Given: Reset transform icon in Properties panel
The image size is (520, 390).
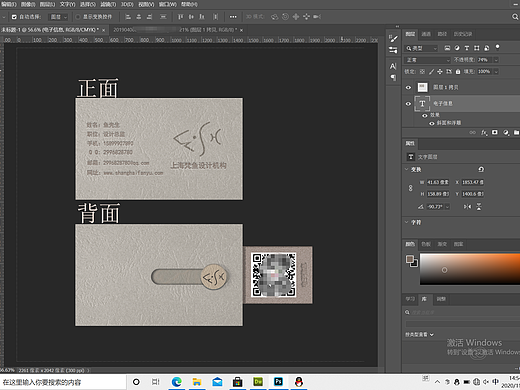Looking at the screenshot, I should [481, 169].
